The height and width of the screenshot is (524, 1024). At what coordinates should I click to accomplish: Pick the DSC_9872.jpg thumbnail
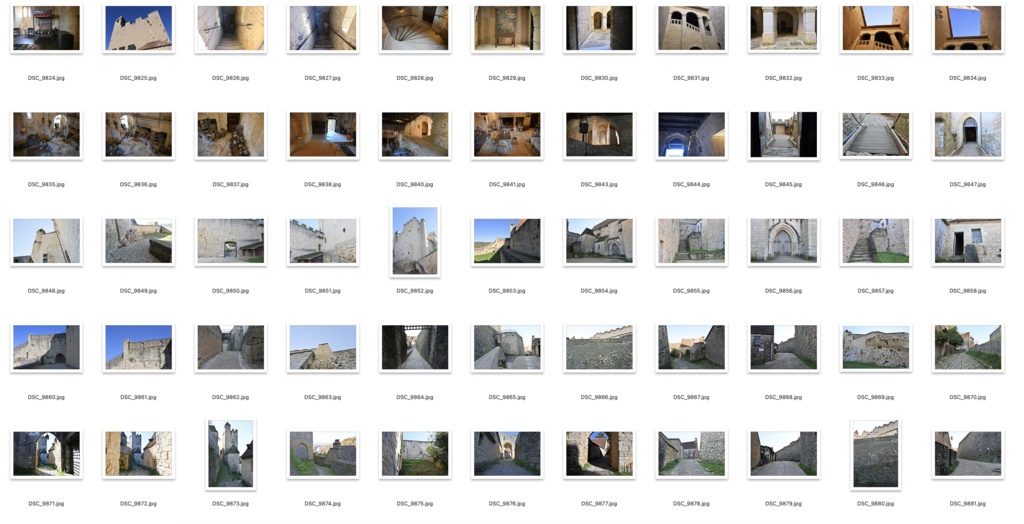point(138,454)
